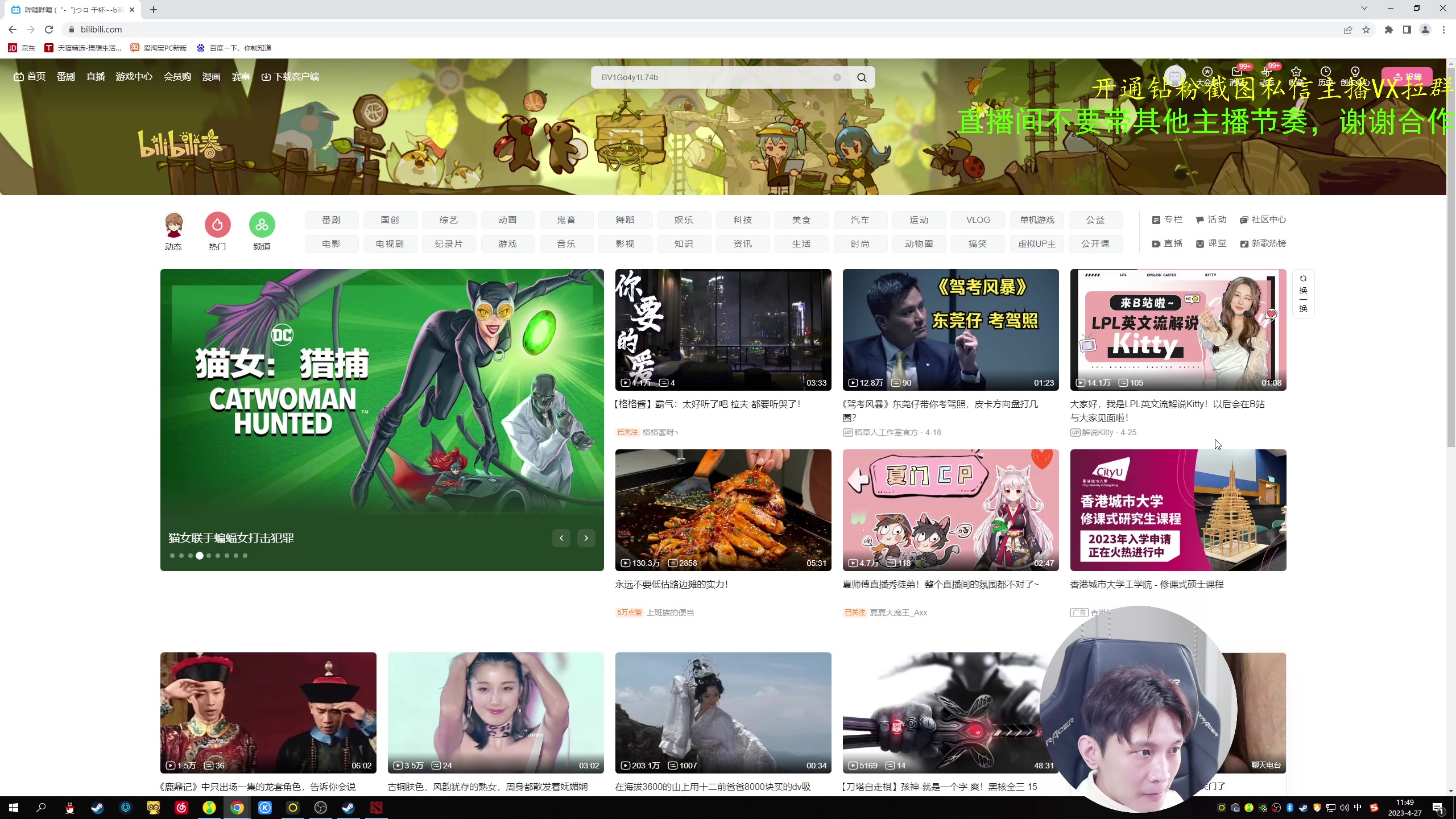Select the 首页 tab in Bilibili header
Screen dimensions: 1456x819
30,77
